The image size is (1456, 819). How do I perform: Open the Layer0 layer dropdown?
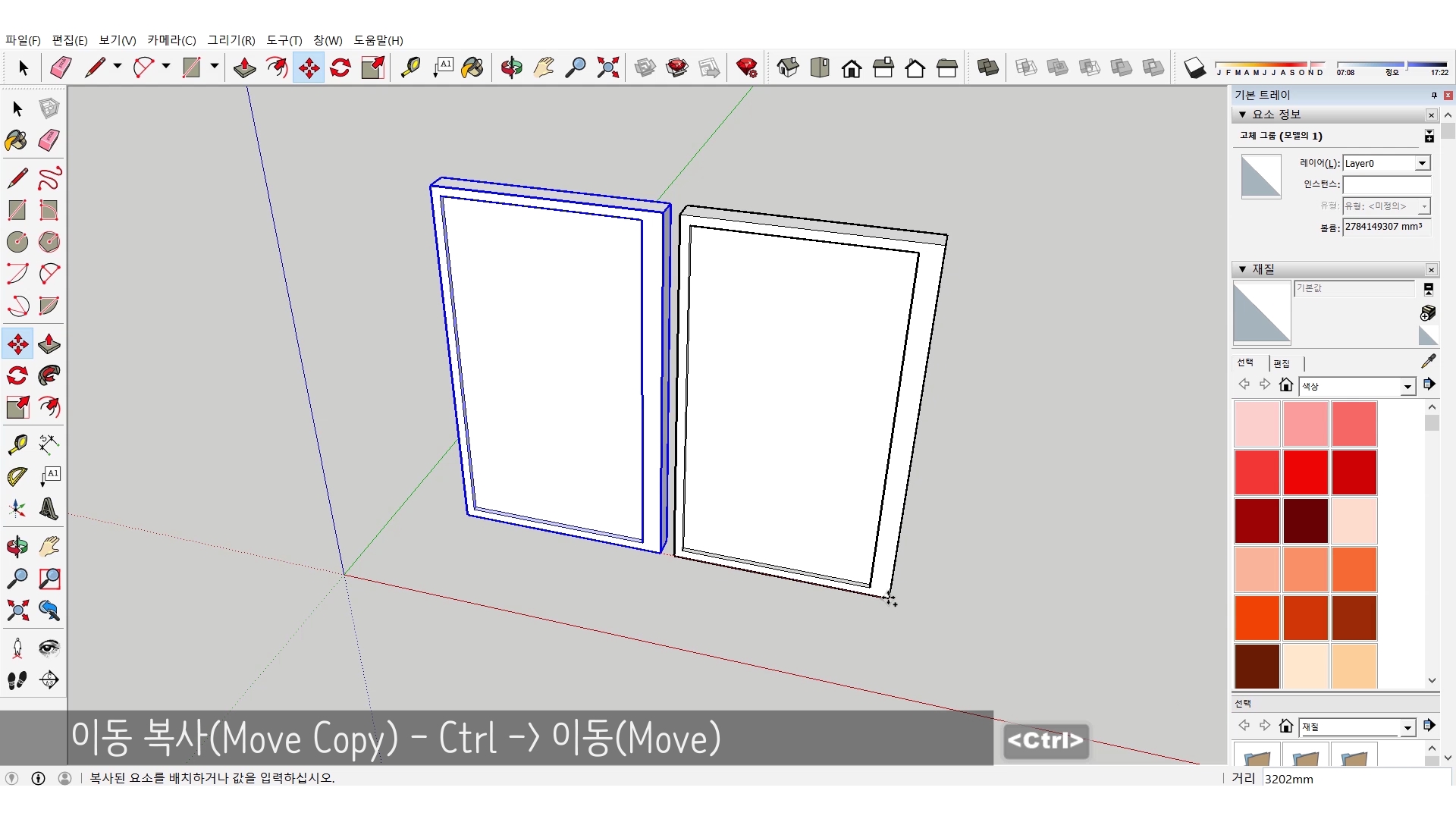click(1422, 163)
